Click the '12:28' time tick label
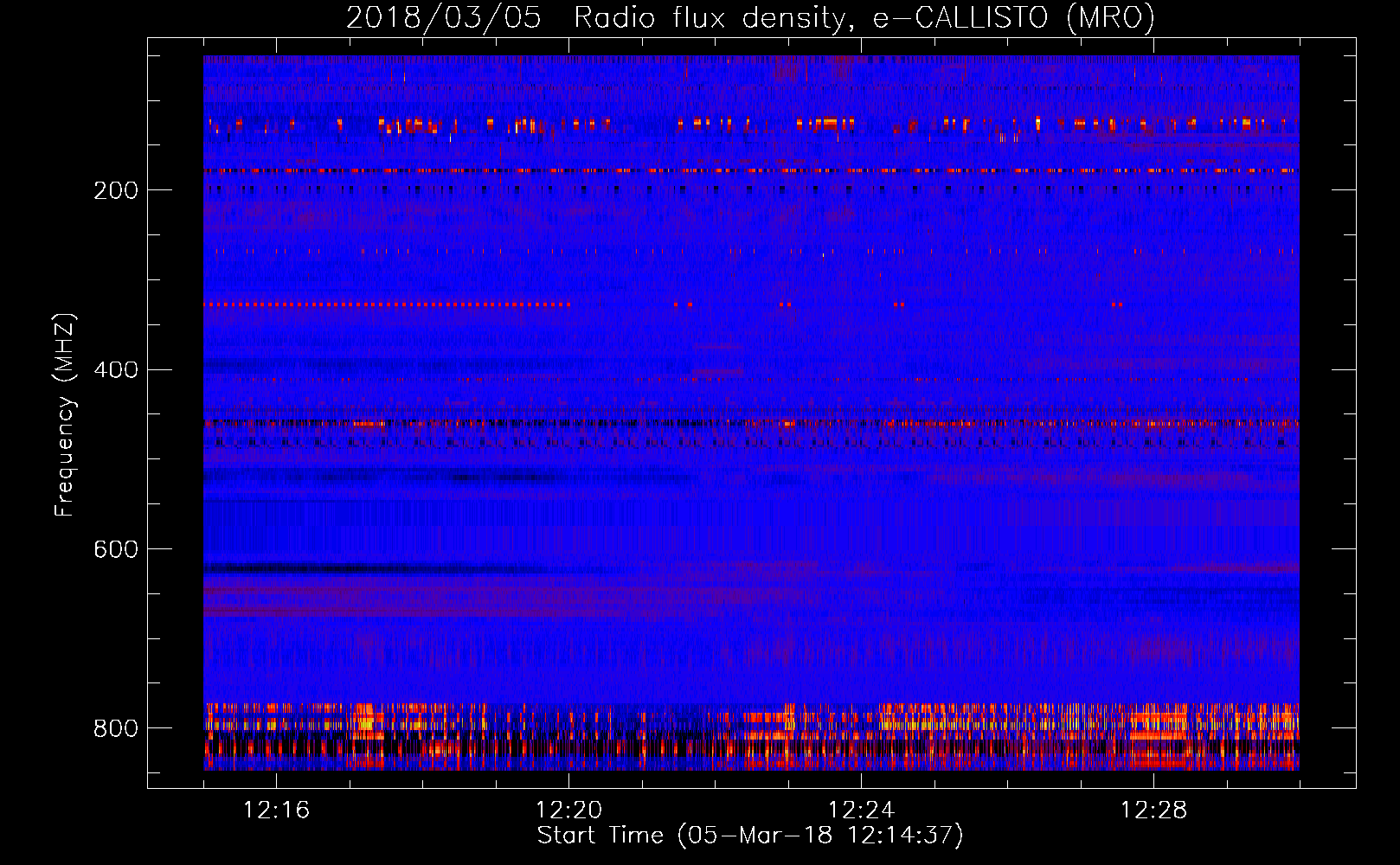1400x865 pixels. [x=1153, y=811]
